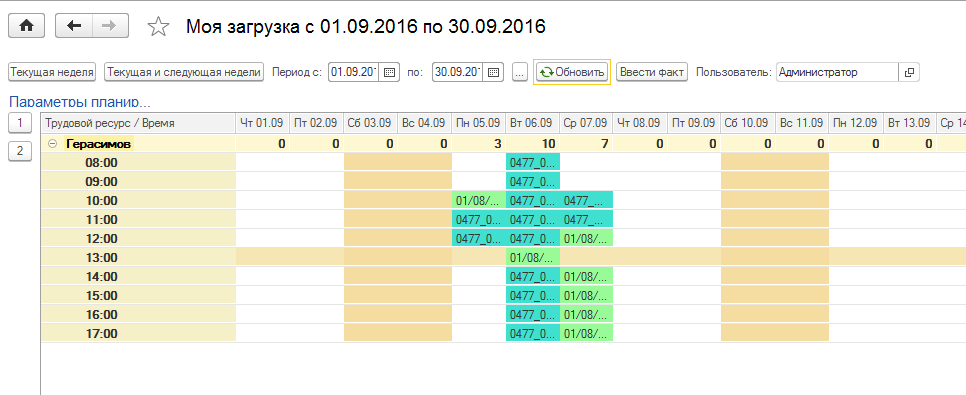Go to the home page icon

(26, 26)
